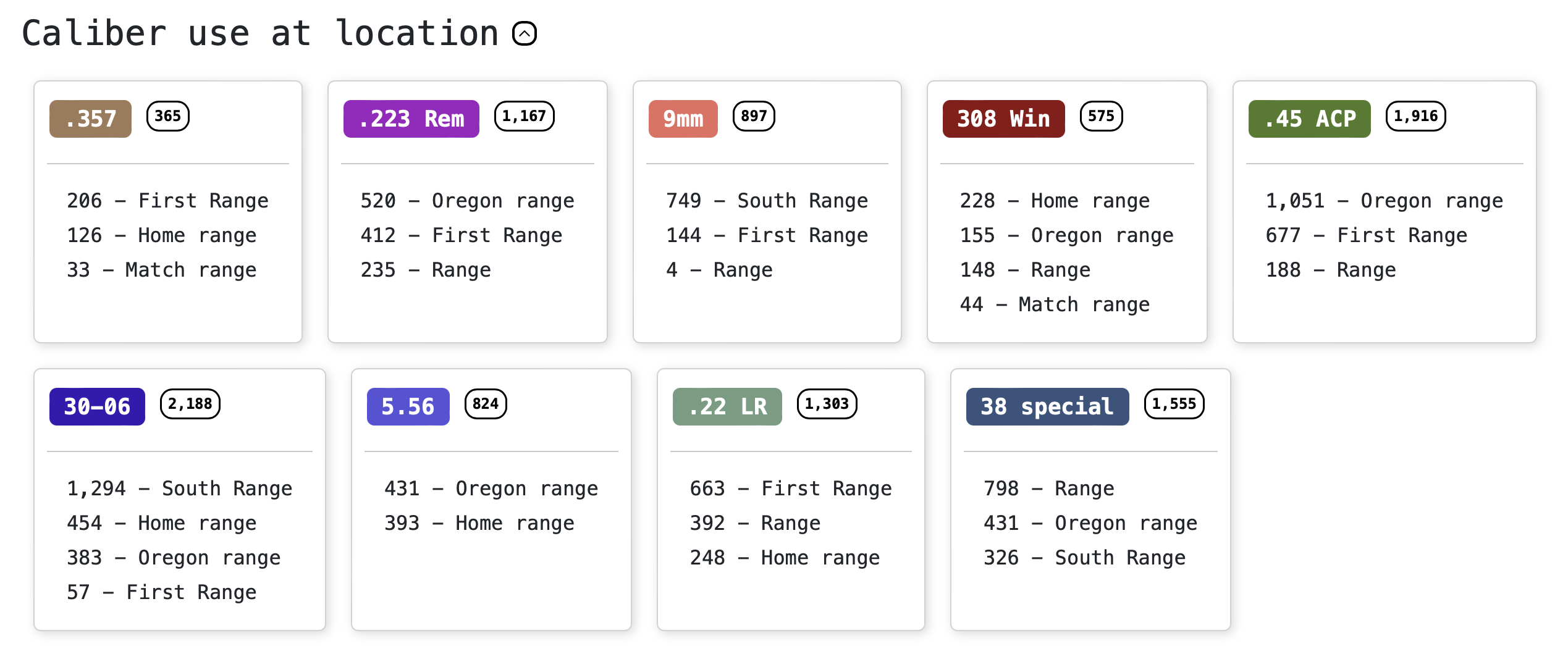
Task: Click the 30-06 caliber badge
Action: [97, 406]
